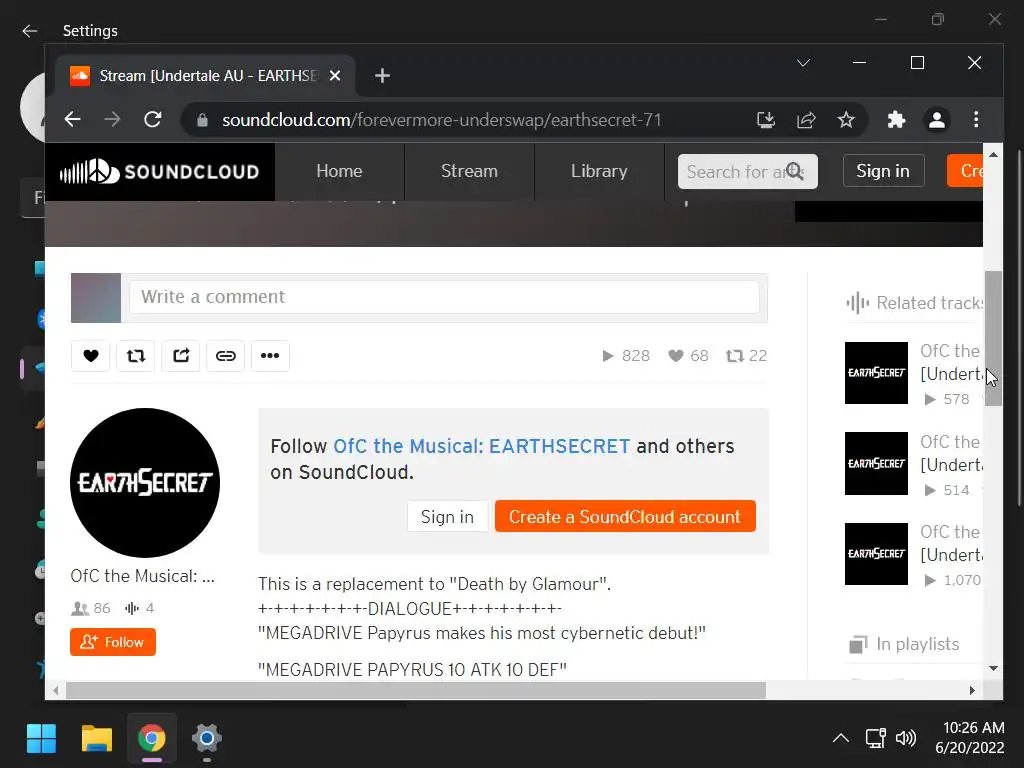The height and width of the screenshot is (768, 1024).
Task: Open the Related tracks heading
Action: [x=914, y=303]
